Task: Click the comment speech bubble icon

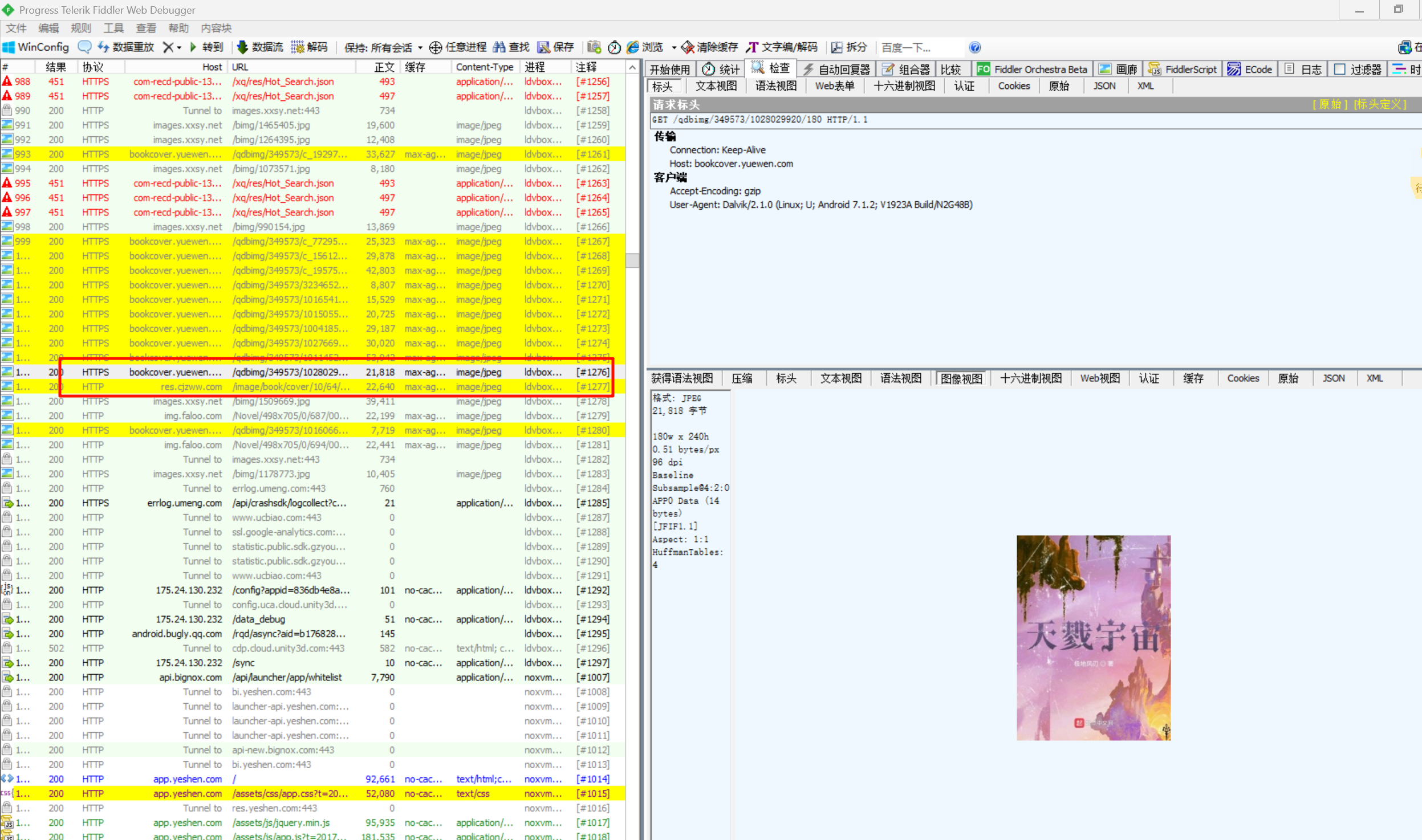Action: point(84,47)
